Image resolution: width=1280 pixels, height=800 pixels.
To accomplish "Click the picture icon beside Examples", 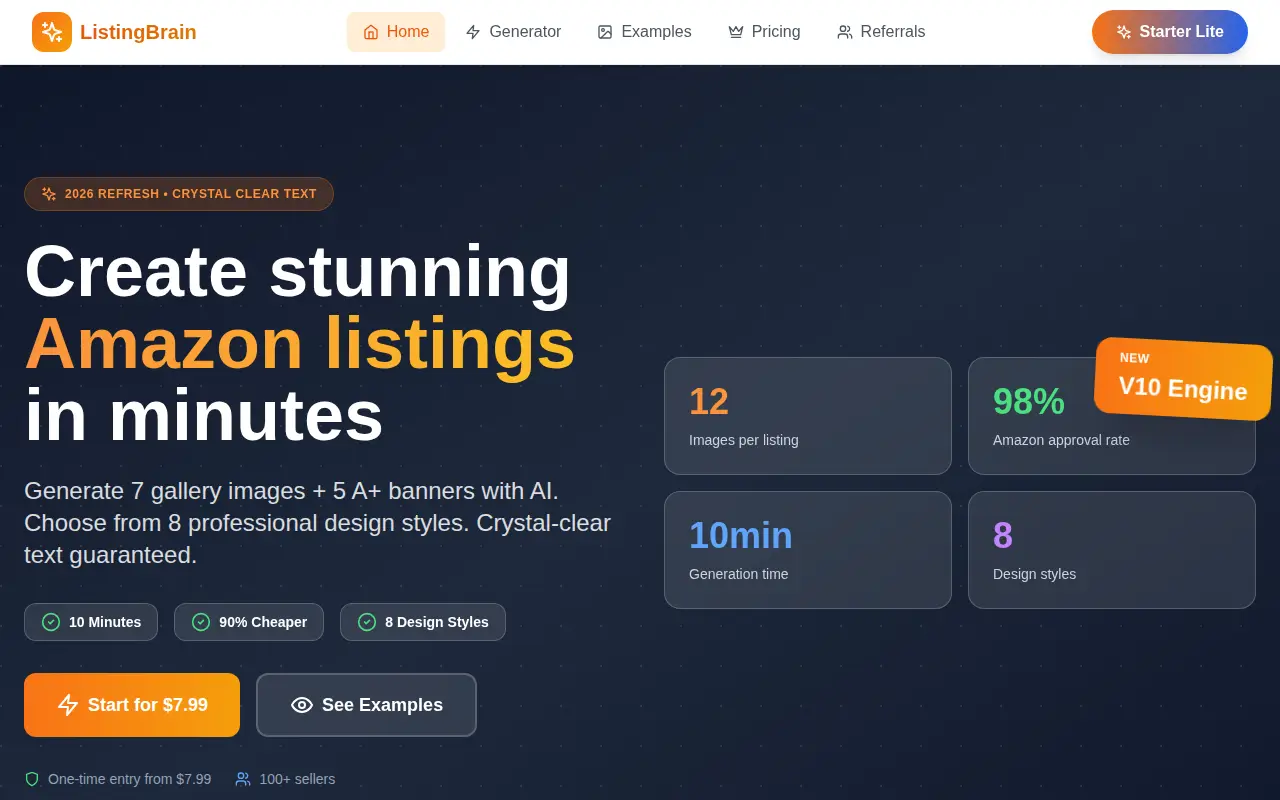I will [x=605, y=32].
